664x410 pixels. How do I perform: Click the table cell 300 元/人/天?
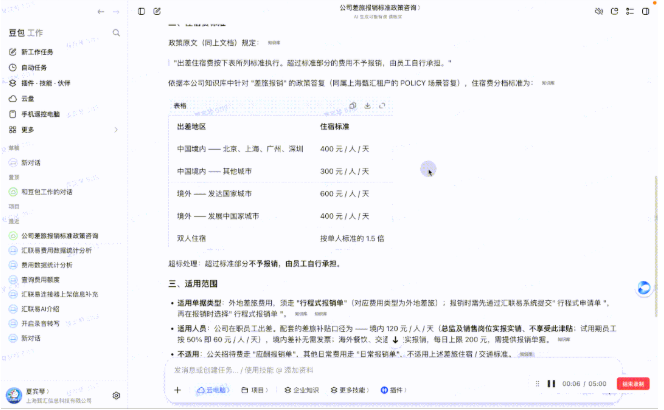(344, 172)
